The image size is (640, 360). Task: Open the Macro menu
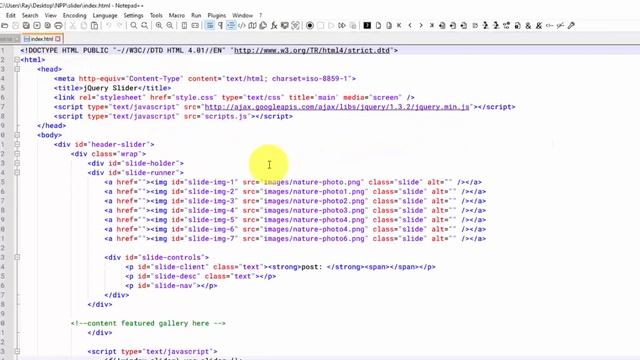[x=176, y=15]
